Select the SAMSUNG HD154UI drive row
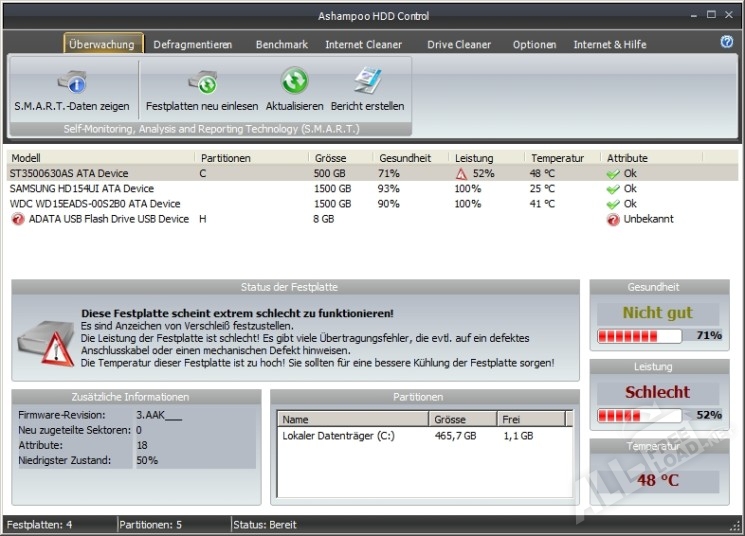Viewport: 745px width, 536px height. pos(82,189)
